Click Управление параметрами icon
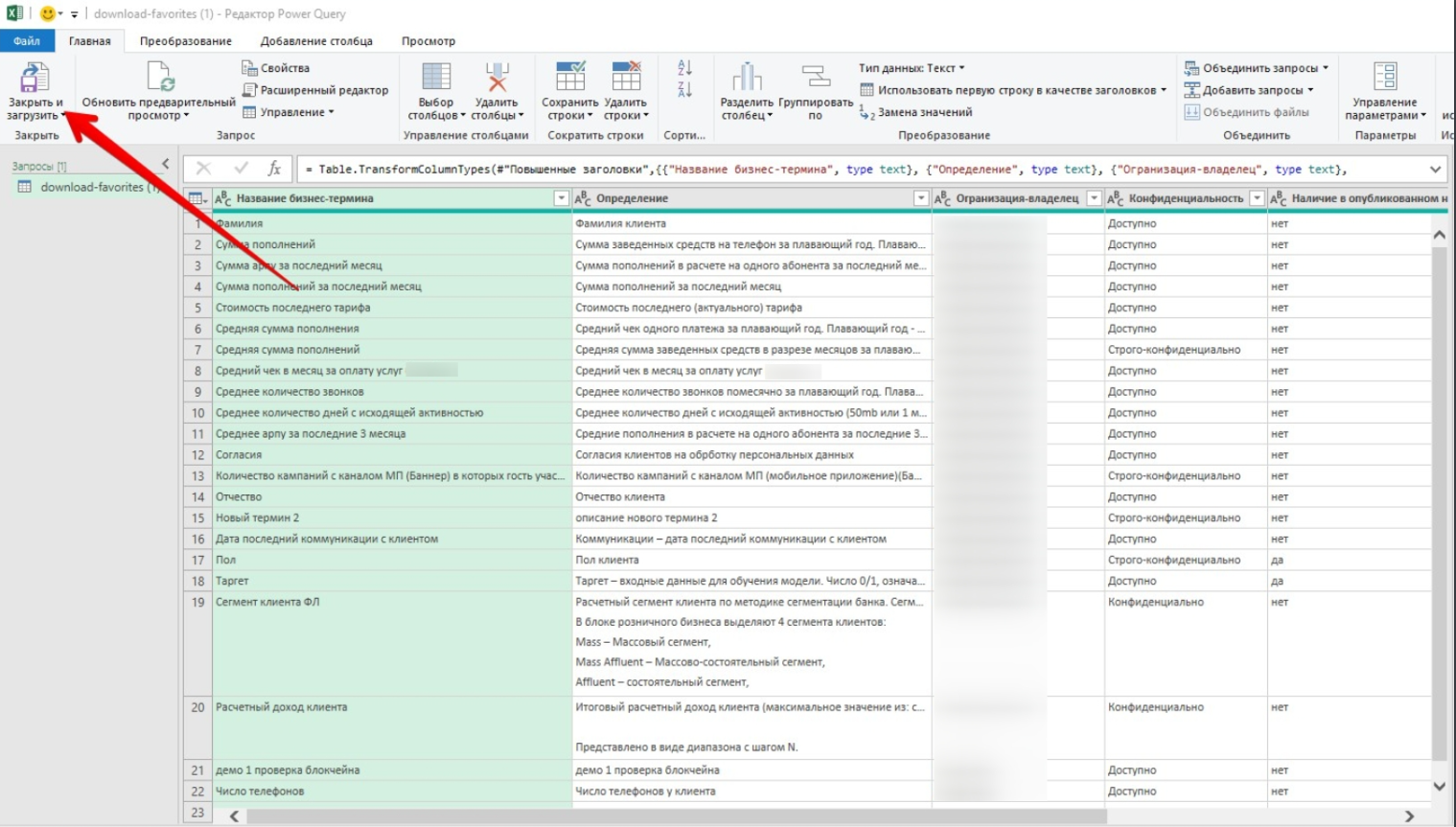 [1385, 77]
